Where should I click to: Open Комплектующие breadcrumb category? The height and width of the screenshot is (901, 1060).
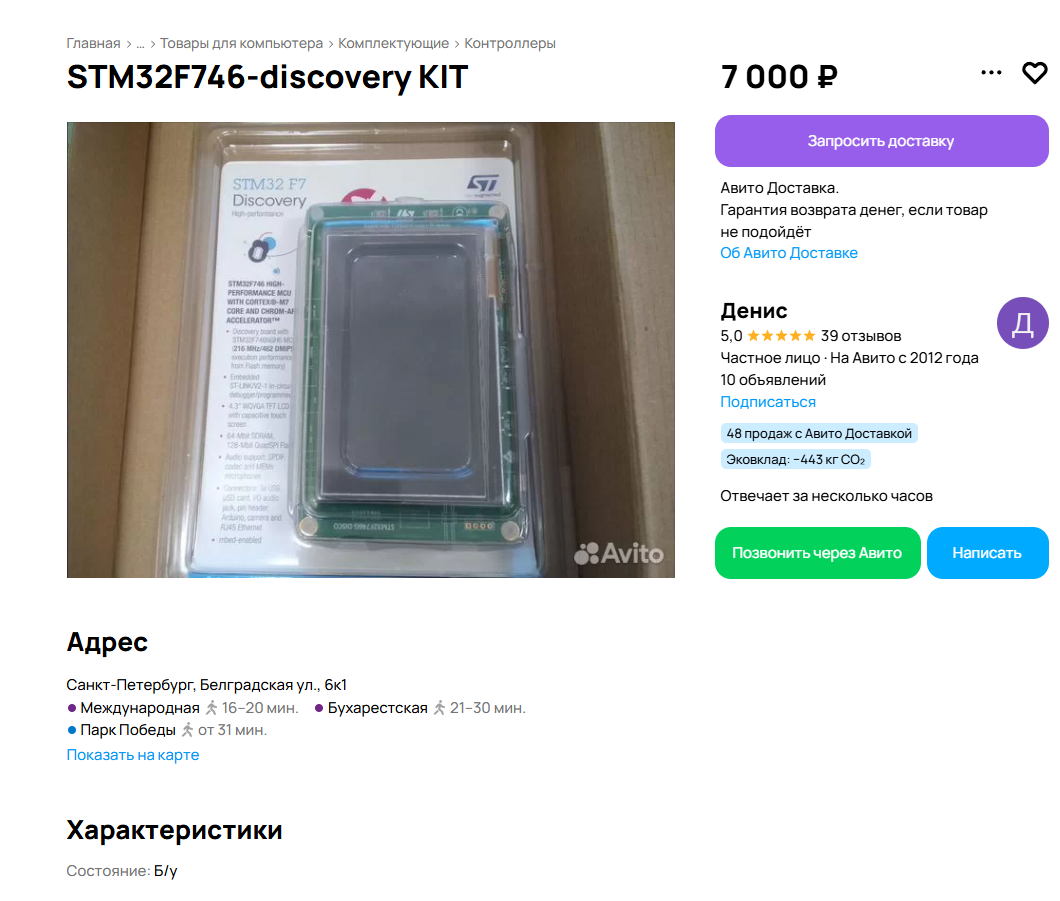click(x=393, y=43)
